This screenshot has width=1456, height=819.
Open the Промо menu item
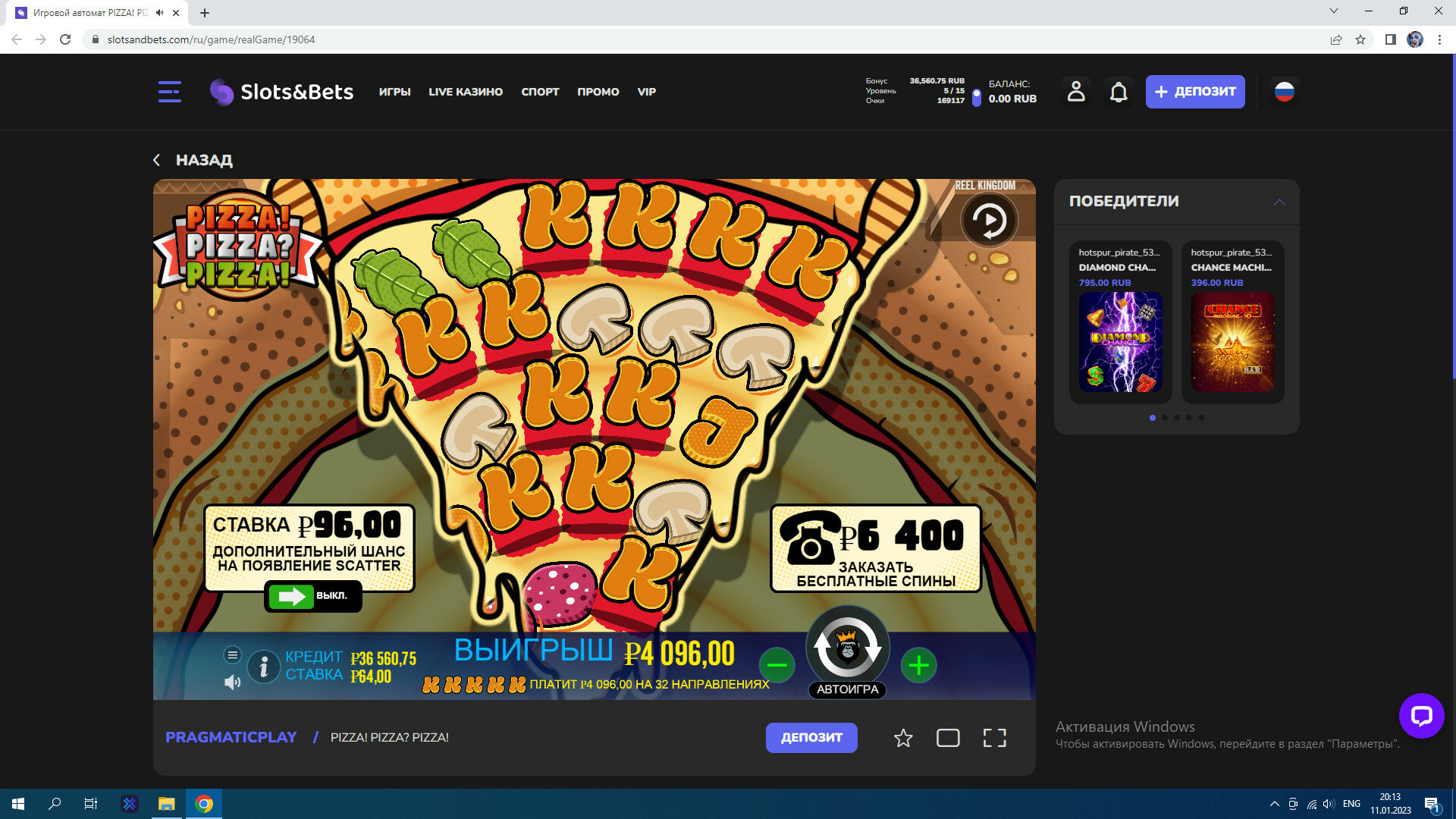pyautogui.click(x=598, y=92)
